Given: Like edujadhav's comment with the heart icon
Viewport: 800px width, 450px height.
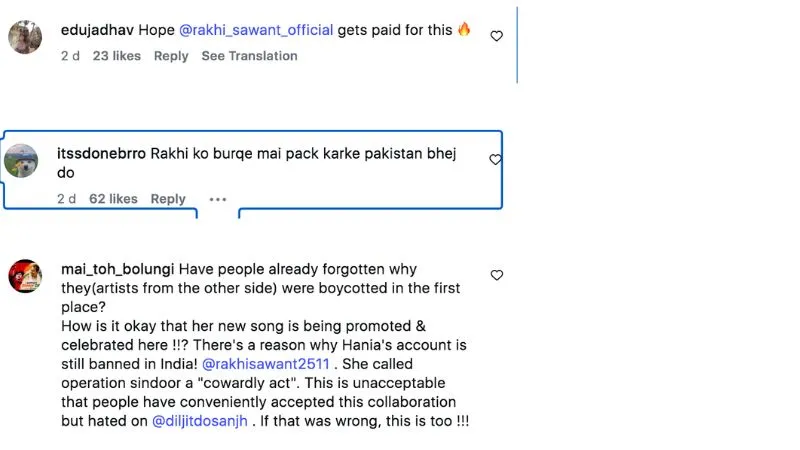Looking at the screenshot, I should pyautogui.click(x=496, y=36).
